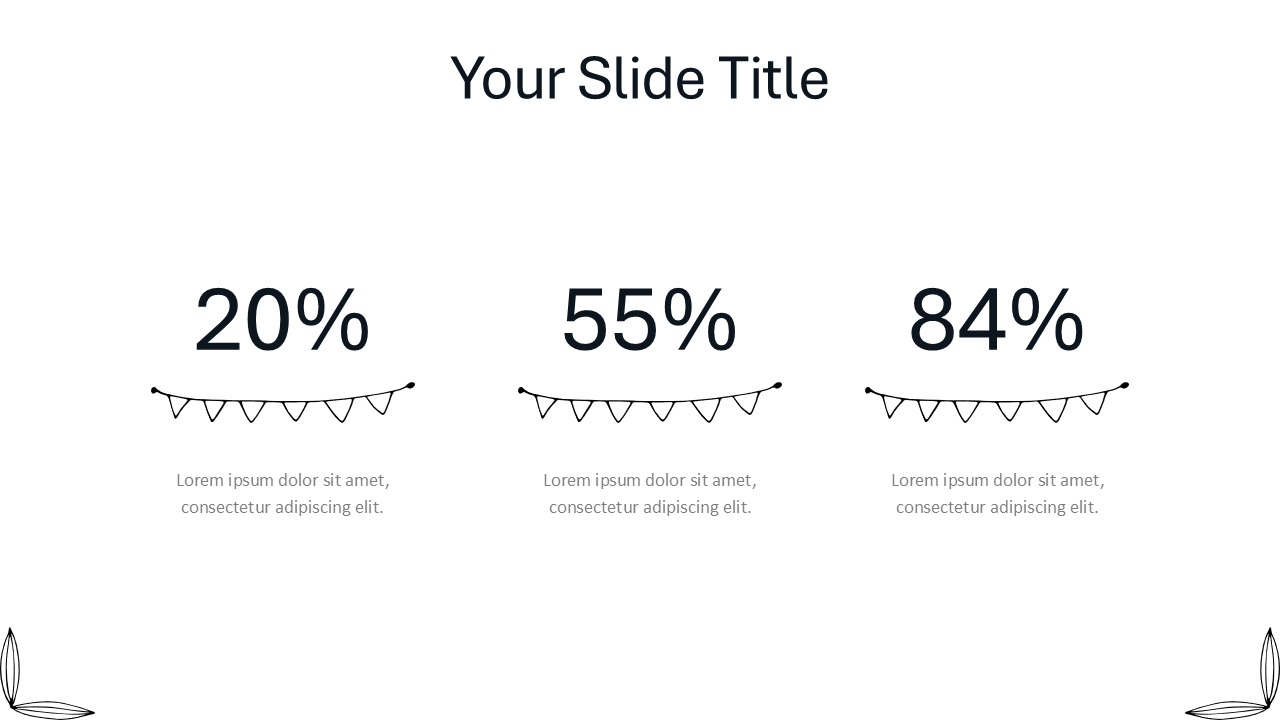Screen dimensions: 1280x720
Task: Select the 20% statistic text
Action: tap(281, 321)
